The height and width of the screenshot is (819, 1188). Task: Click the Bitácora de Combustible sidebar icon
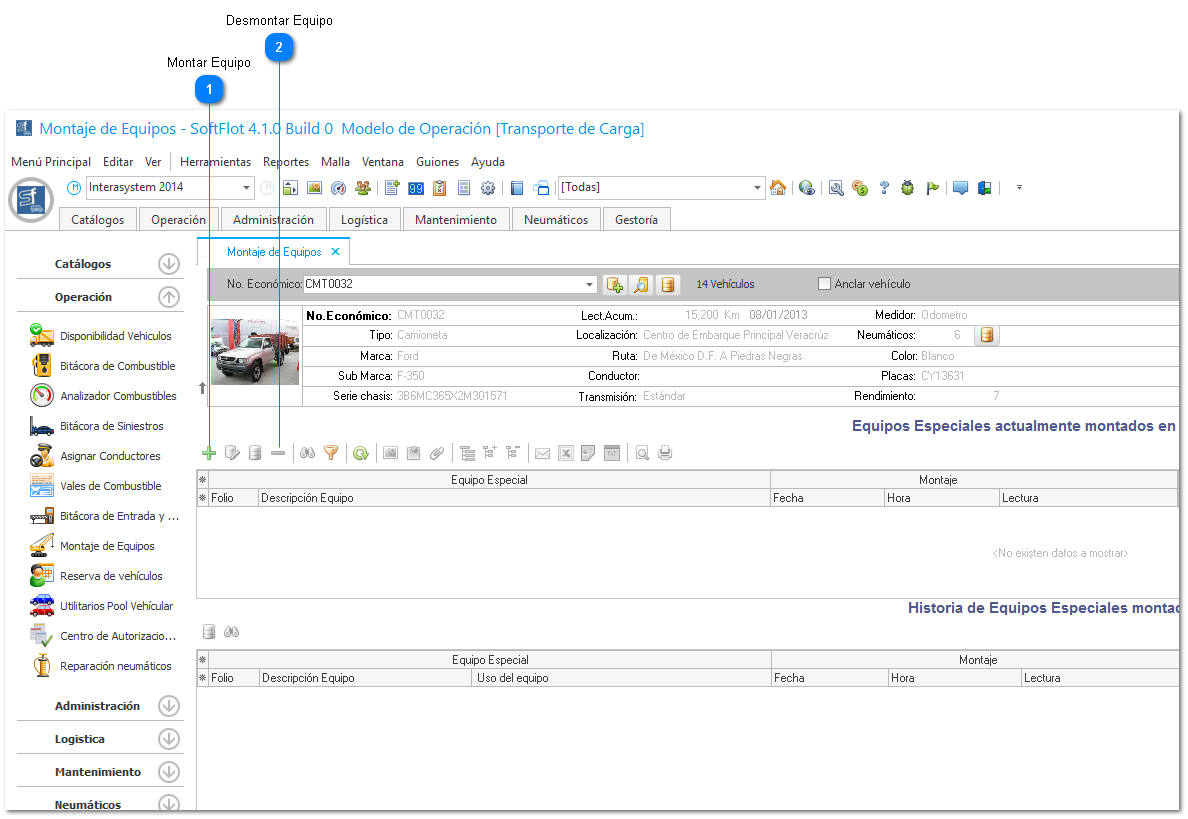click(x=42, y=366)
